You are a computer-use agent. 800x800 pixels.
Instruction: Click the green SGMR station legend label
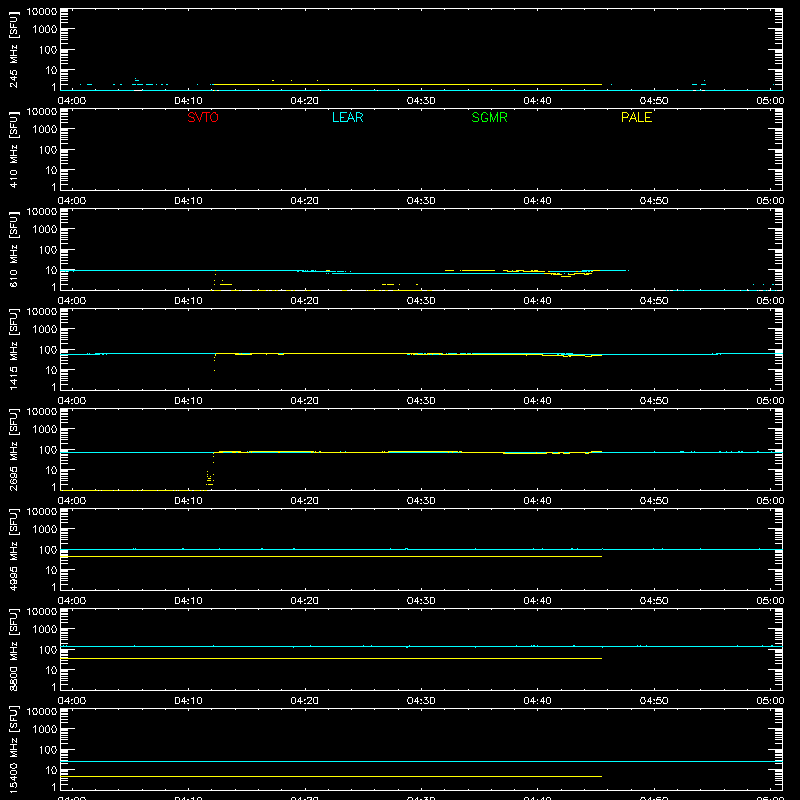[x=489, y=117]
